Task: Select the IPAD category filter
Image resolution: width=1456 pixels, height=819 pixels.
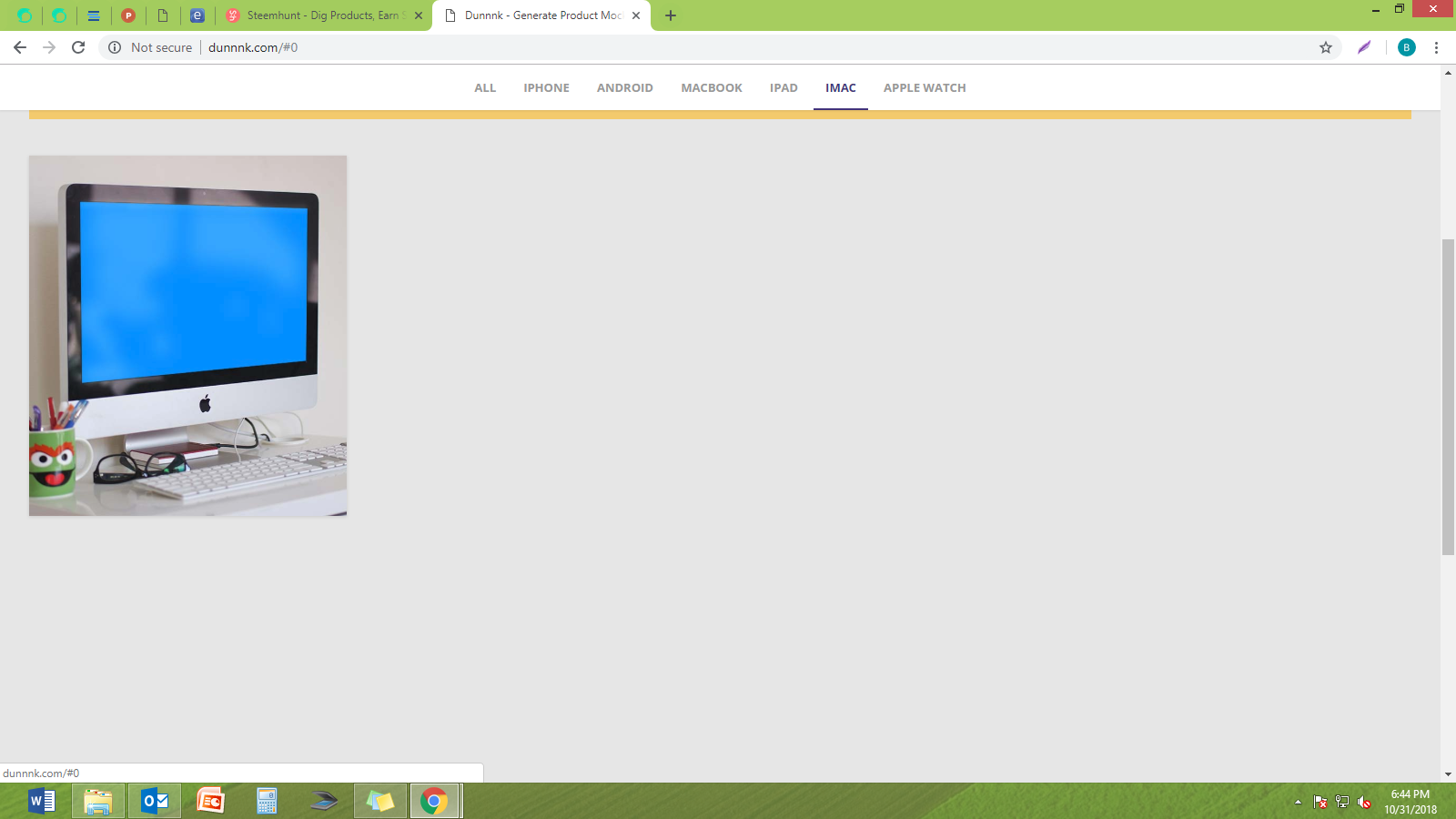Action: (784, 88)
